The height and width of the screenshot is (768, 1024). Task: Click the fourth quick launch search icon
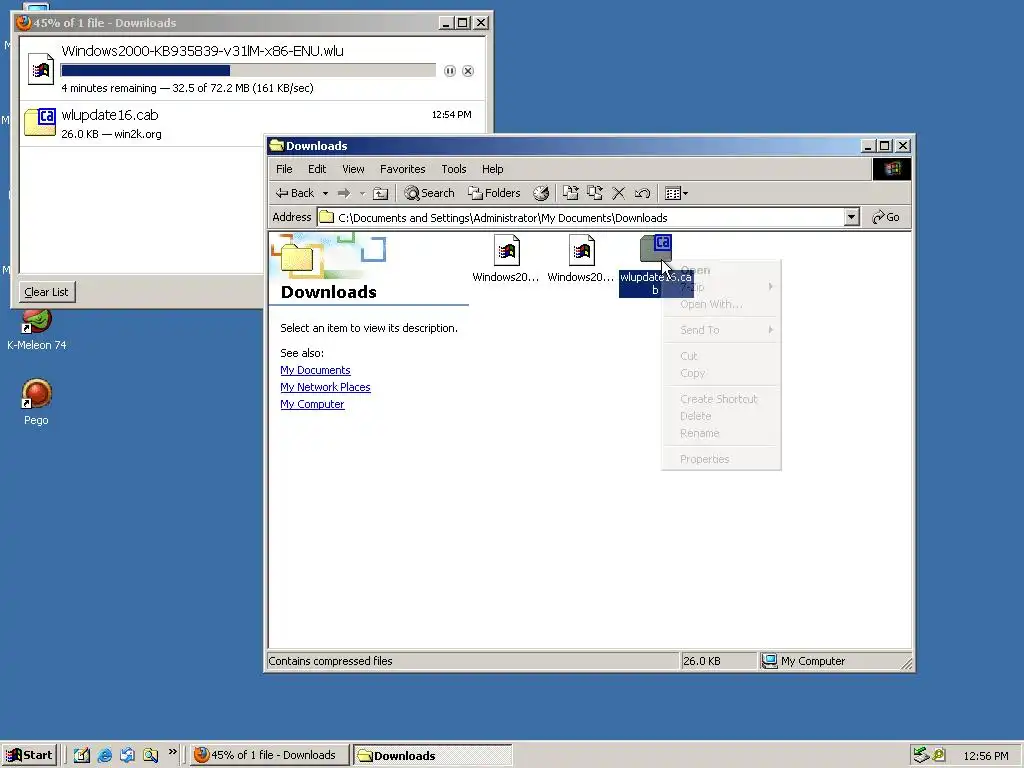[x=150, y=756]
